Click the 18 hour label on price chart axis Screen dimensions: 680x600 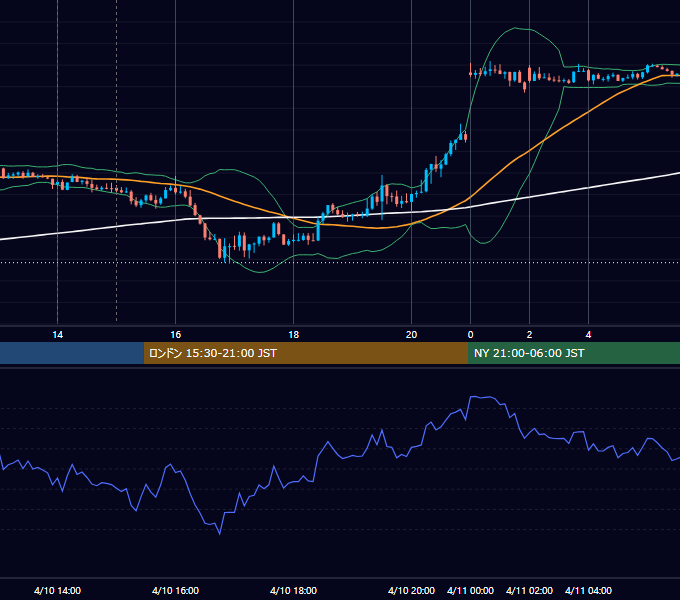coord(294,335)
